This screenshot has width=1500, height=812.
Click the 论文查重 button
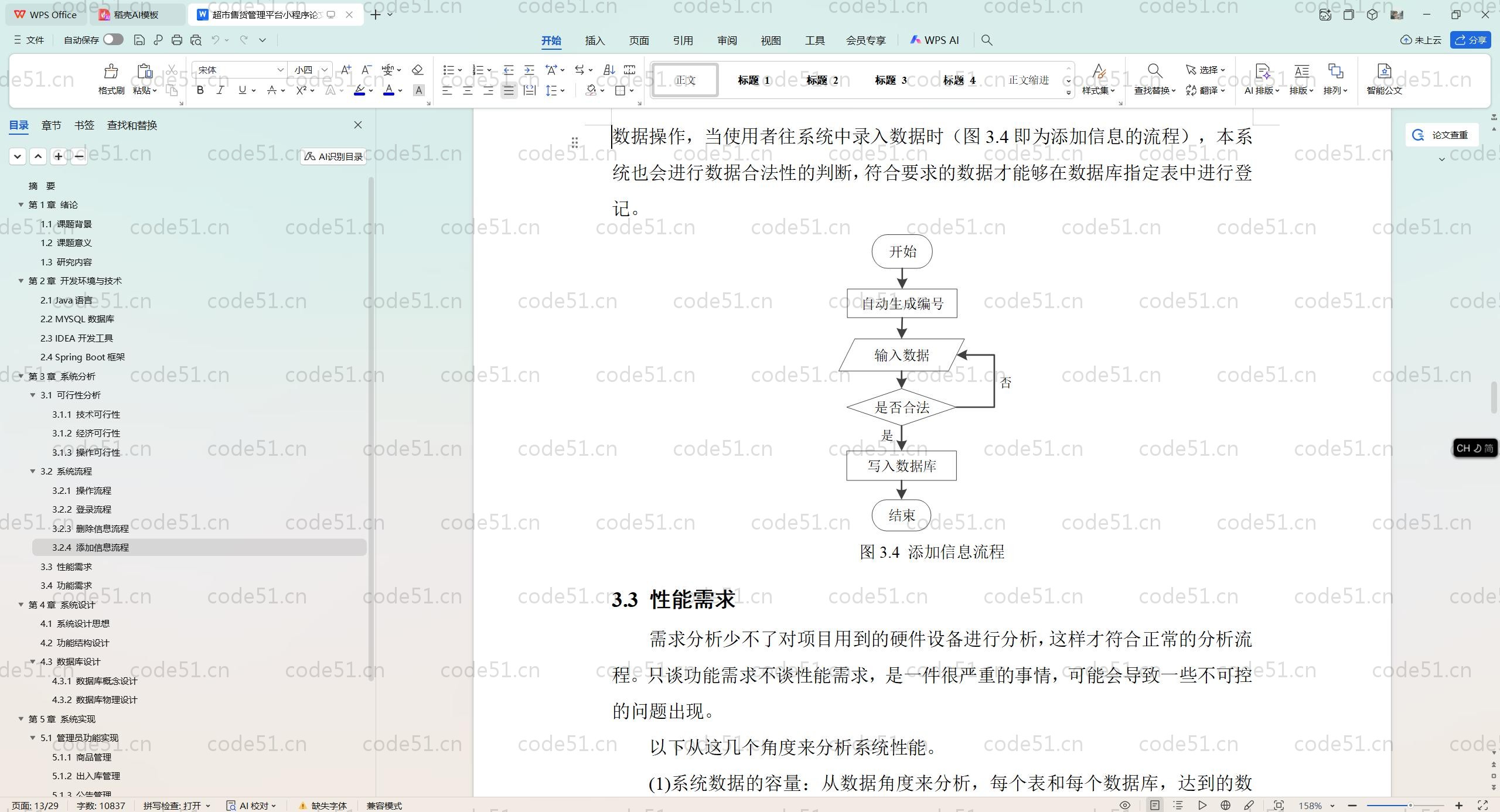click(1441, 135)
